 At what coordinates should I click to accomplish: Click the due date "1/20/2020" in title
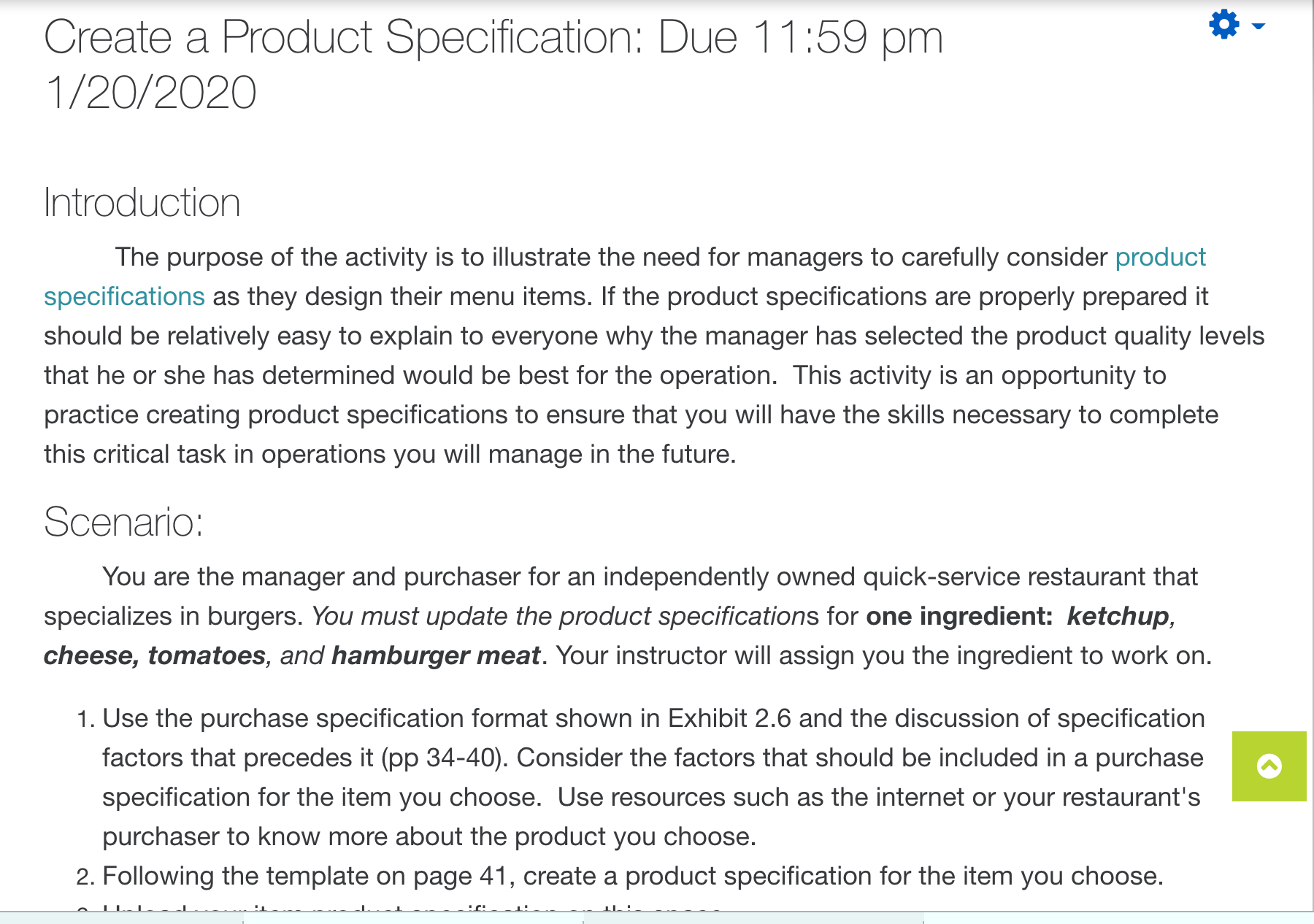[x=150, y=93]
